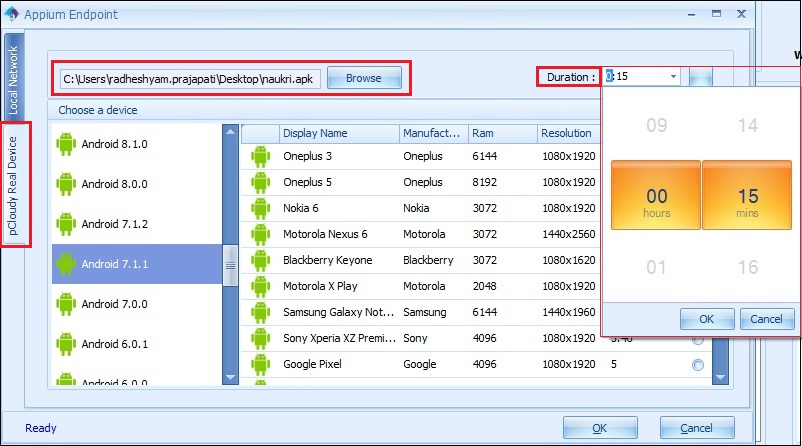Select 09 in the hours wheel
The width and height of the screenshot is (802, 446).
coord(657,125)
